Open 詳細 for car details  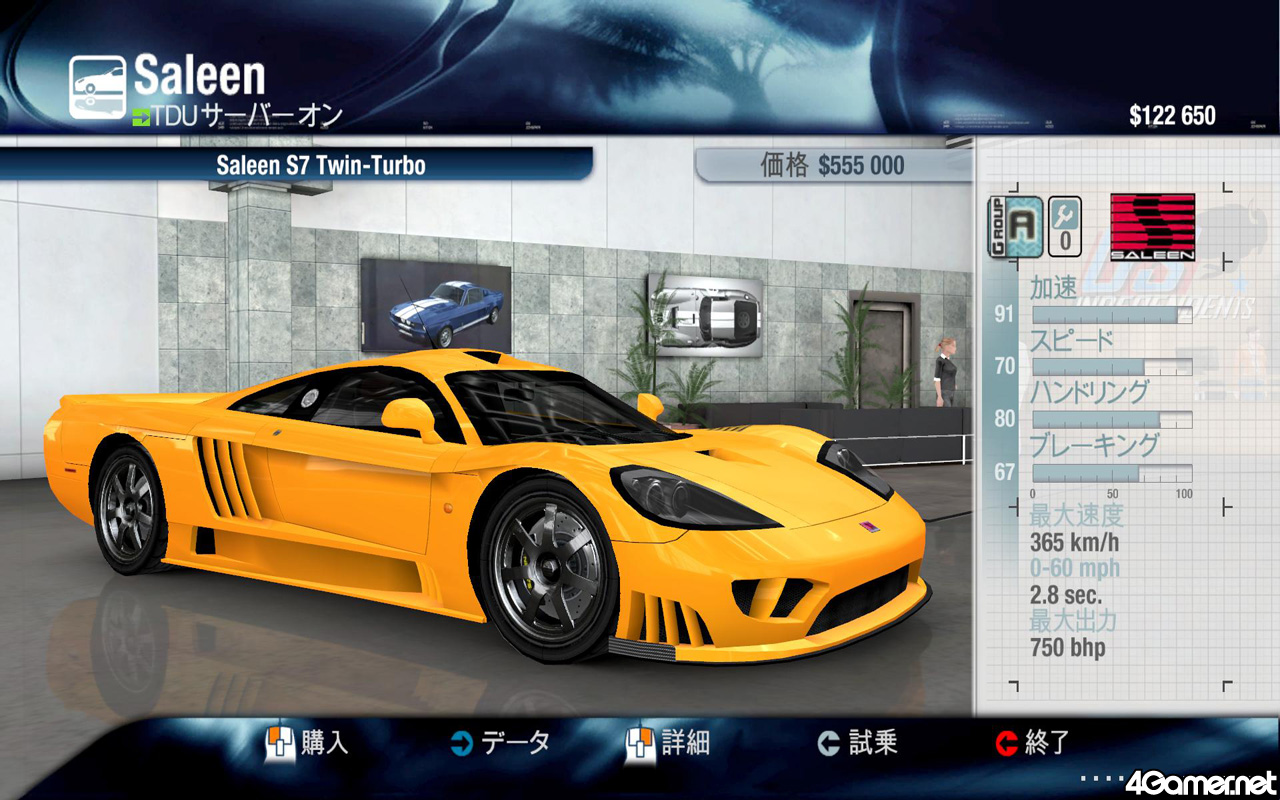click(x=685, y=743)
